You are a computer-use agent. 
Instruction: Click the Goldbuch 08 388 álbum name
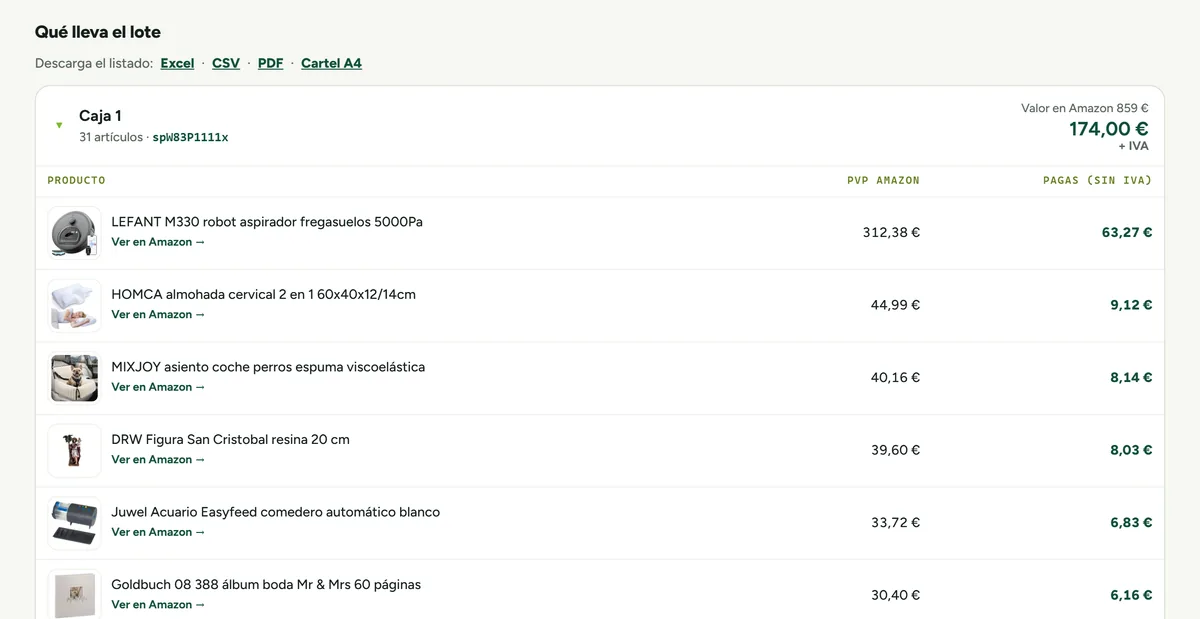(x=266, y=584)
